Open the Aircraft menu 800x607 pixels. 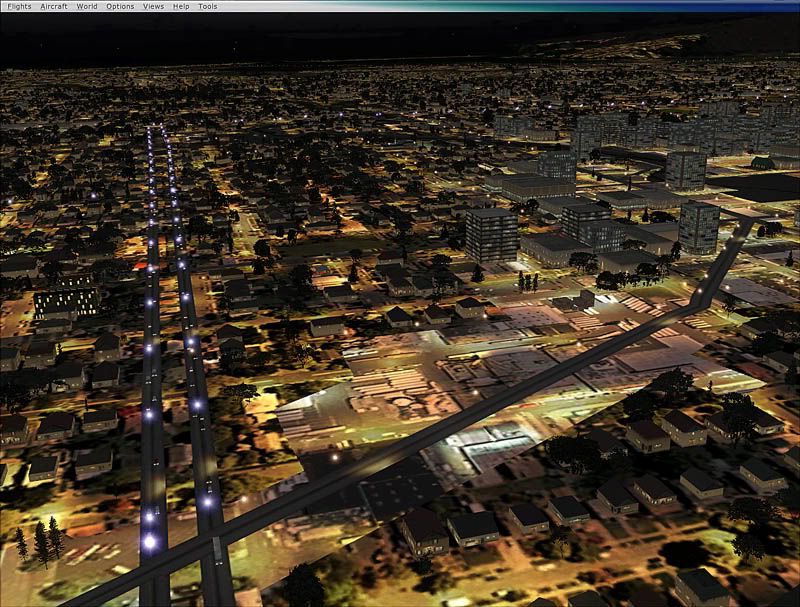click(54, 6)
